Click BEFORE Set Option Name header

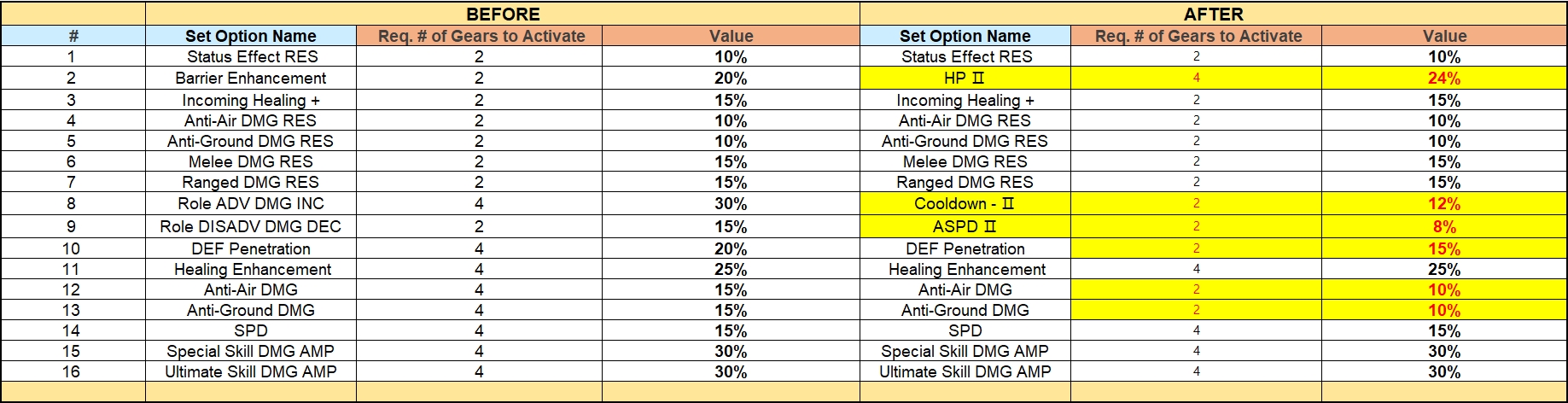(251, 36)
